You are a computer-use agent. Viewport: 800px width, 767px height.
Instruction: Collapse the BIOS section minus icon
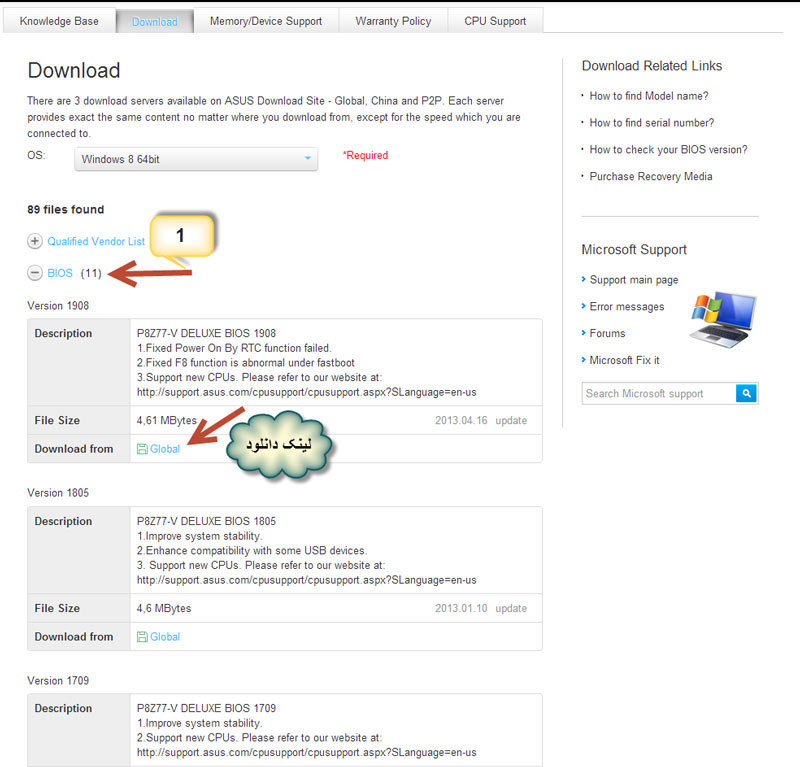(x=35, y=273)
